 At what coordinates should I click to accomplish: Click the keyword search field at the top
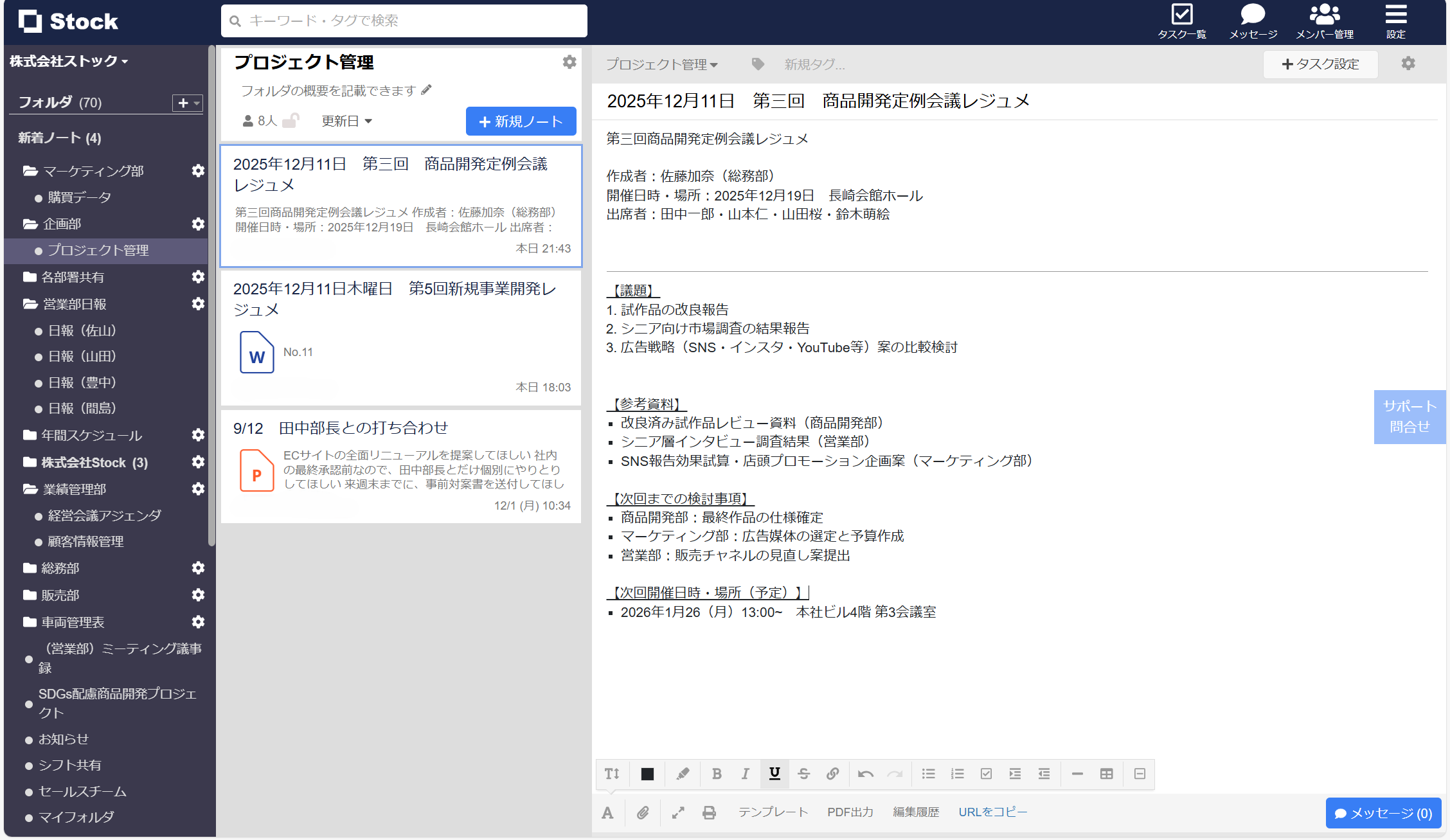pyautogui.click(x=404, y=21)
